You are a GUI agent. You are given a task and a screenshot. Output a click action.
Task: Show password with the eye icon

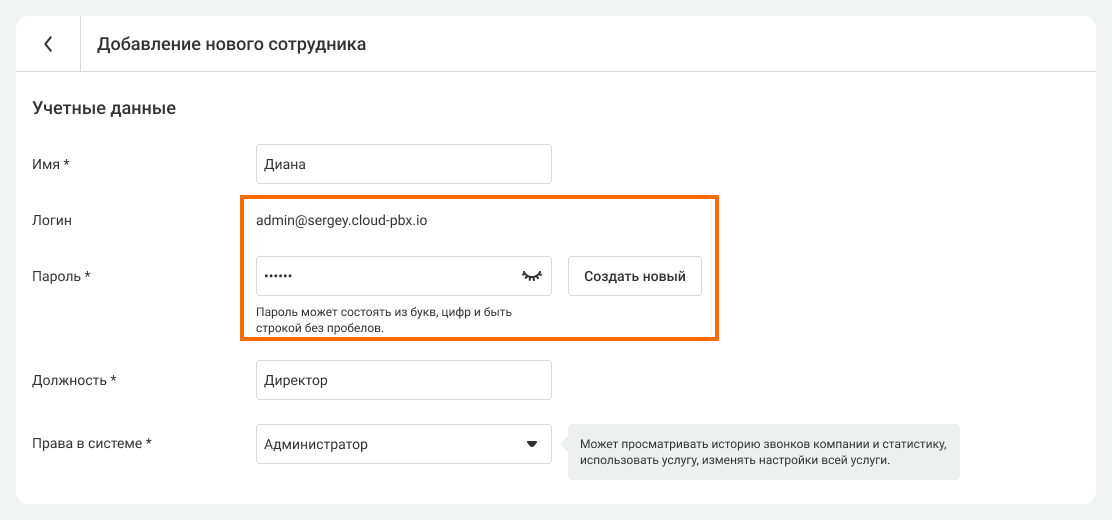[531, 276]
